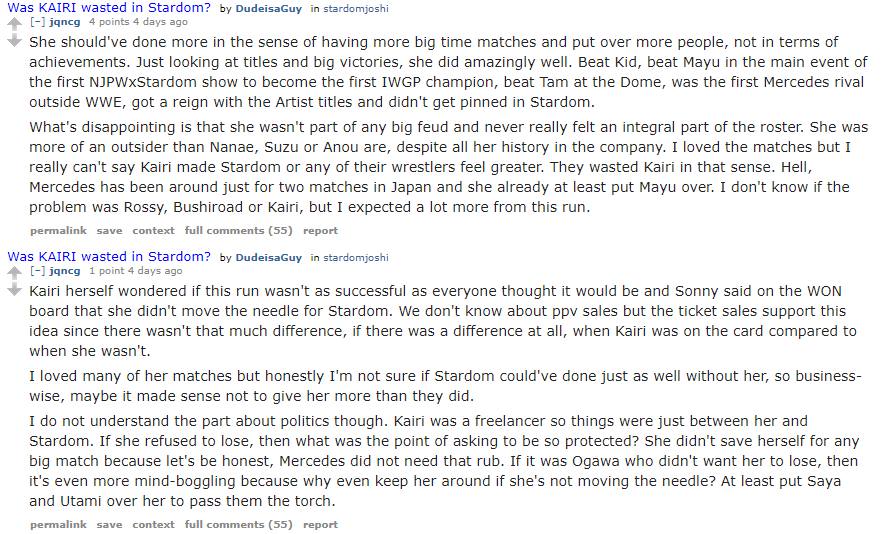
Task: Upvote the first jqncg comment
Action: pyautogui.click(x=14, y=24)
